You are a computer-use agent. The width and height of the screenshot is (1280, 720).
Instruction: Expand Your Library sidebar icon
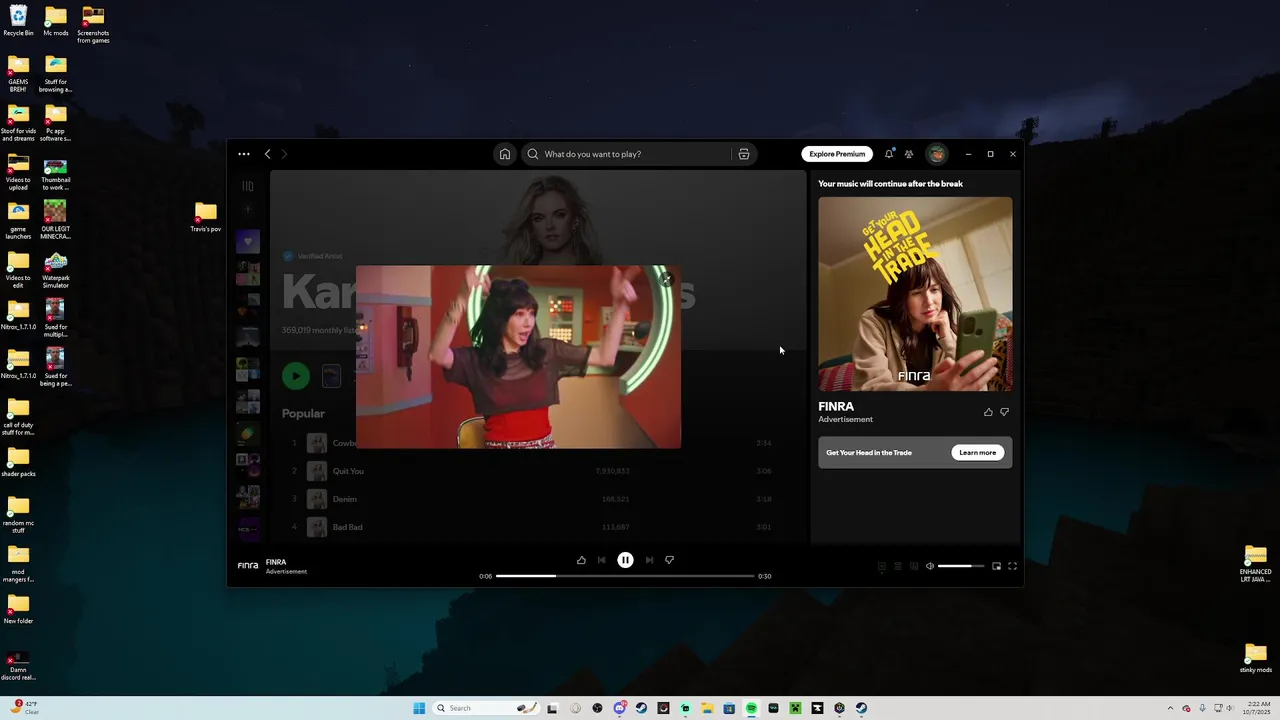pos(248,186)
